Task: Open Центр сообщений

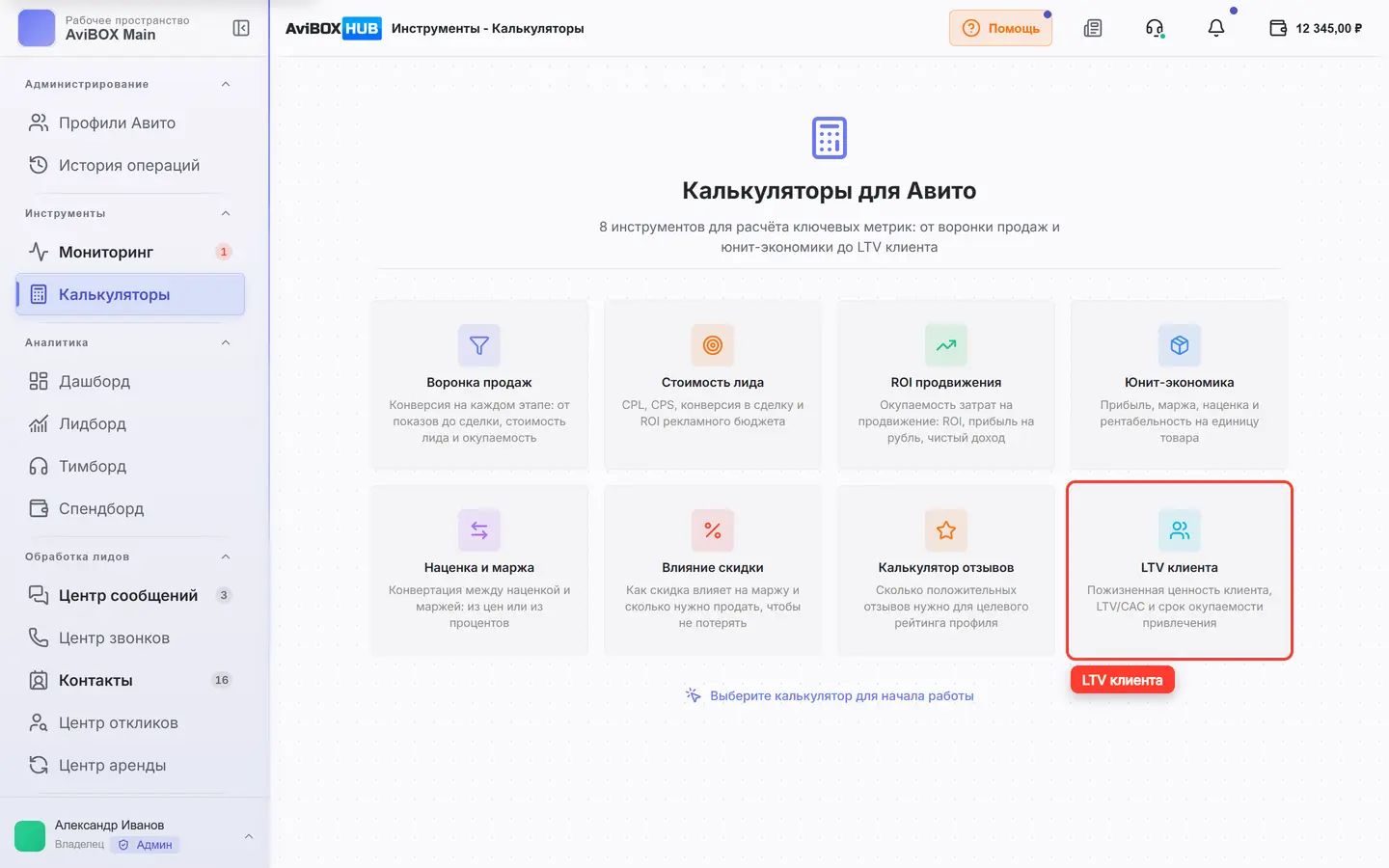Action: tap(130, 595)
